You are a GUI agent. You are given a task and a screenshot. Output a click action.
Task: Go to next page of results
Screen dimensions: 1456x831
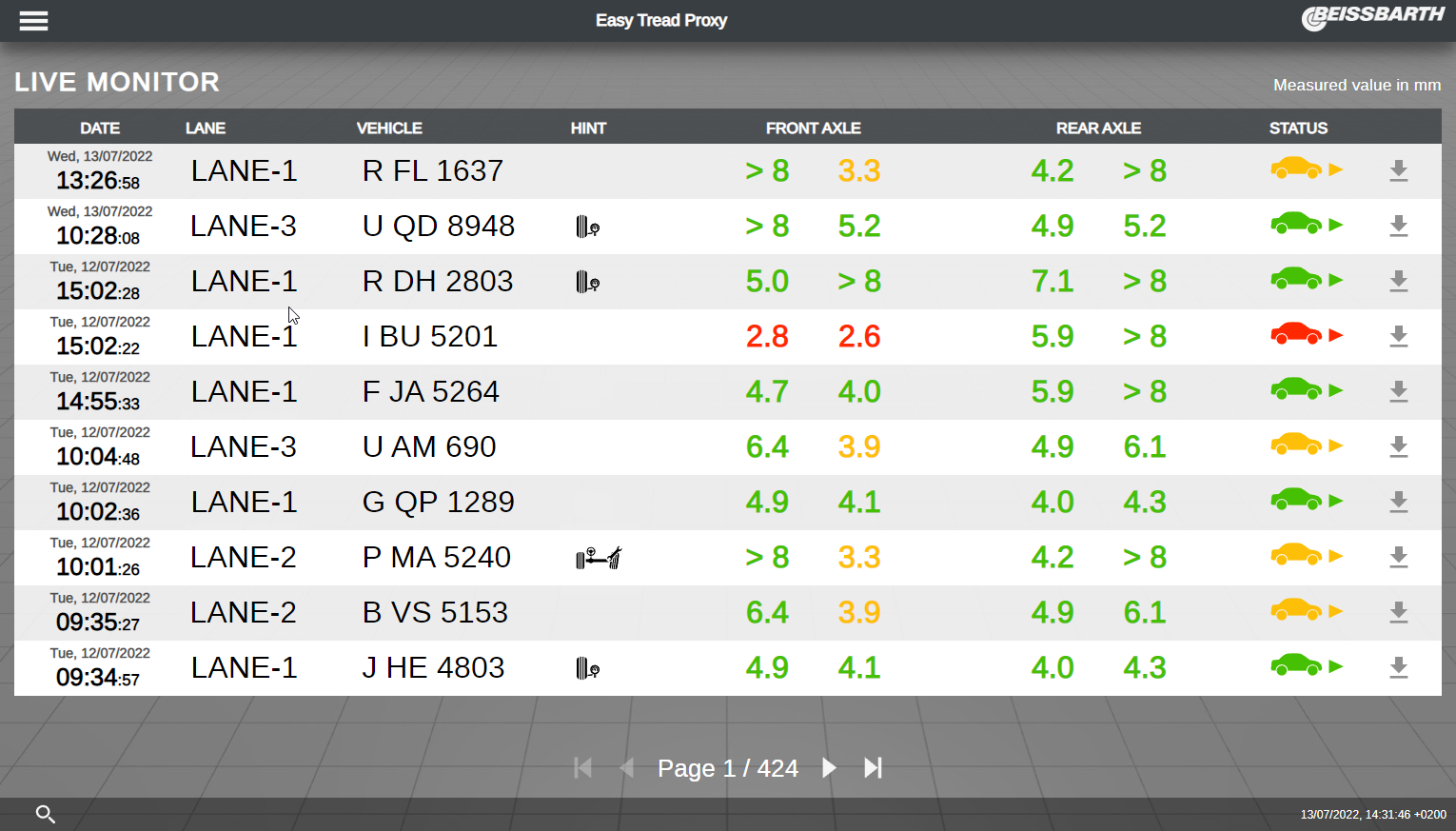[829, 768]
